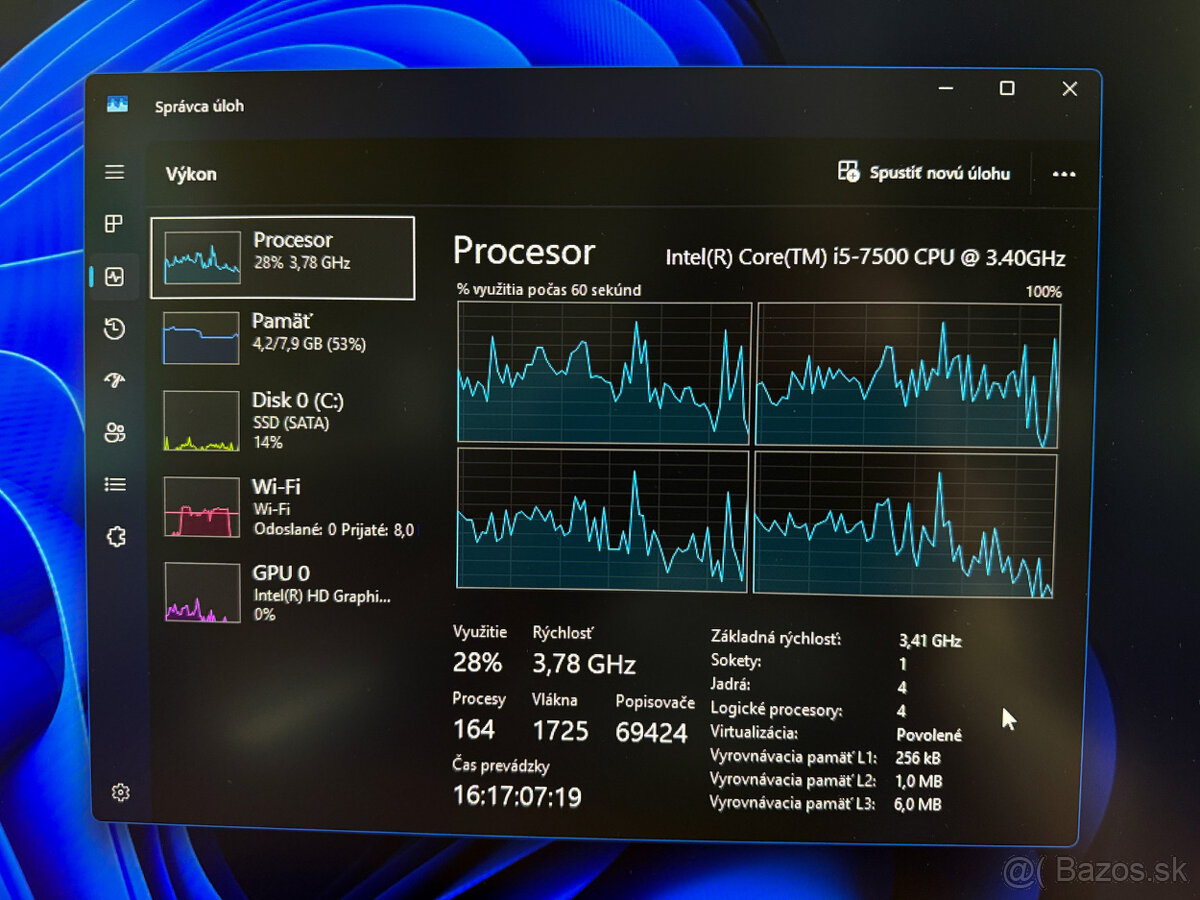Select the Pamäť memory item
Viewport: 1200px width, 900px height.
point(282,337)
